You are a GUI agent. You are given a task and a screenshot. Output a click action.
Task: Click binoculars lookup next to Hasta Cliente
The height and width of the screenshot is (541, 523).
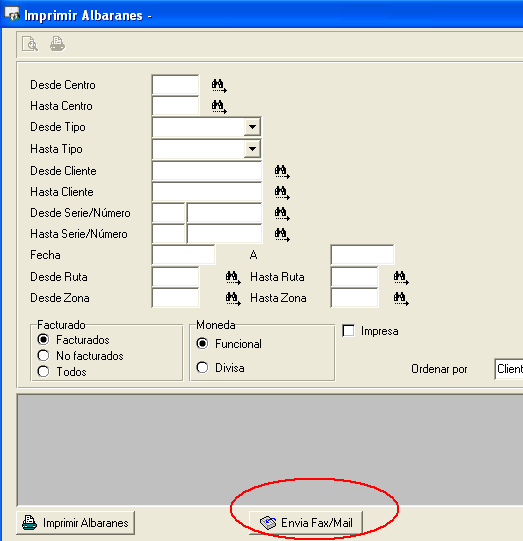coord(282,193)
